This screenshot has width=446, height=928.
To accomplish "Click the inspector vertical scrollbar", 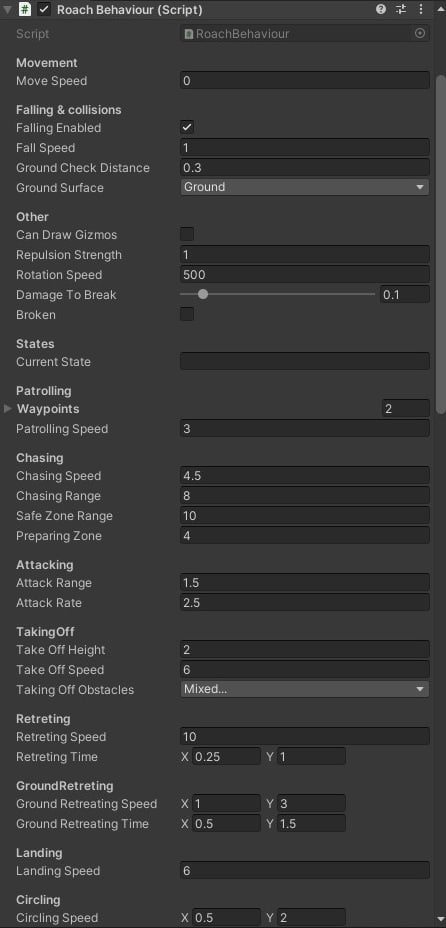I will pyautogui.click(x=440, y=244).
